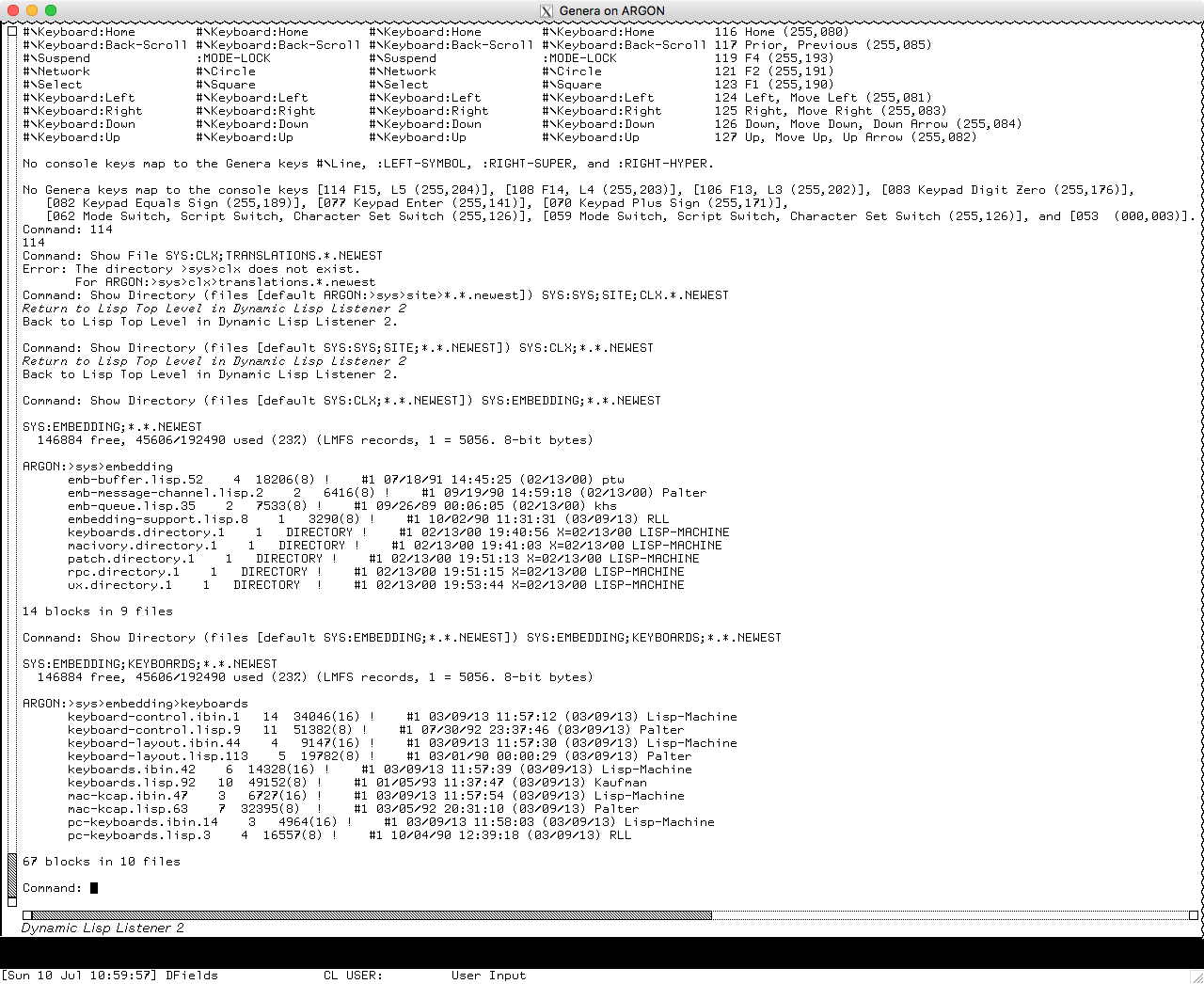The height and width of the screenshot is (984, 1204).
Task: Click the top end box of vertical scrollbar
Action: point(12,31)
